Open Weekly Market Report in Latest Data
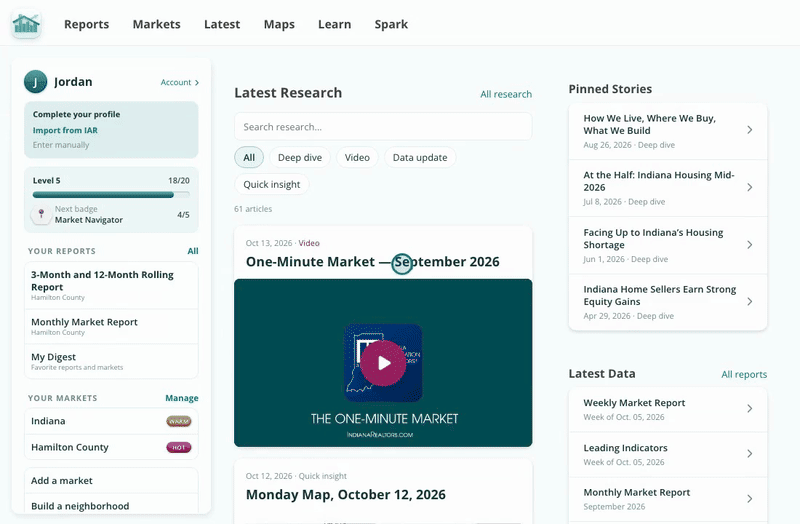This screenshot has width=800, height=524. click(x=668, y=409)
